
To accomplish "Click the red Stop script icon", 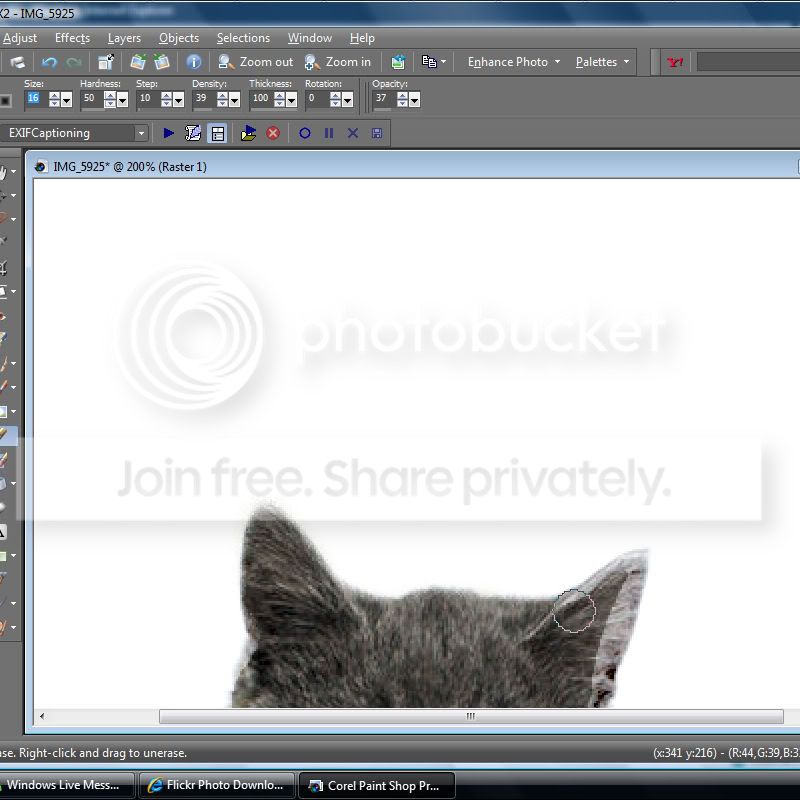I will click(x=273, y=133).
